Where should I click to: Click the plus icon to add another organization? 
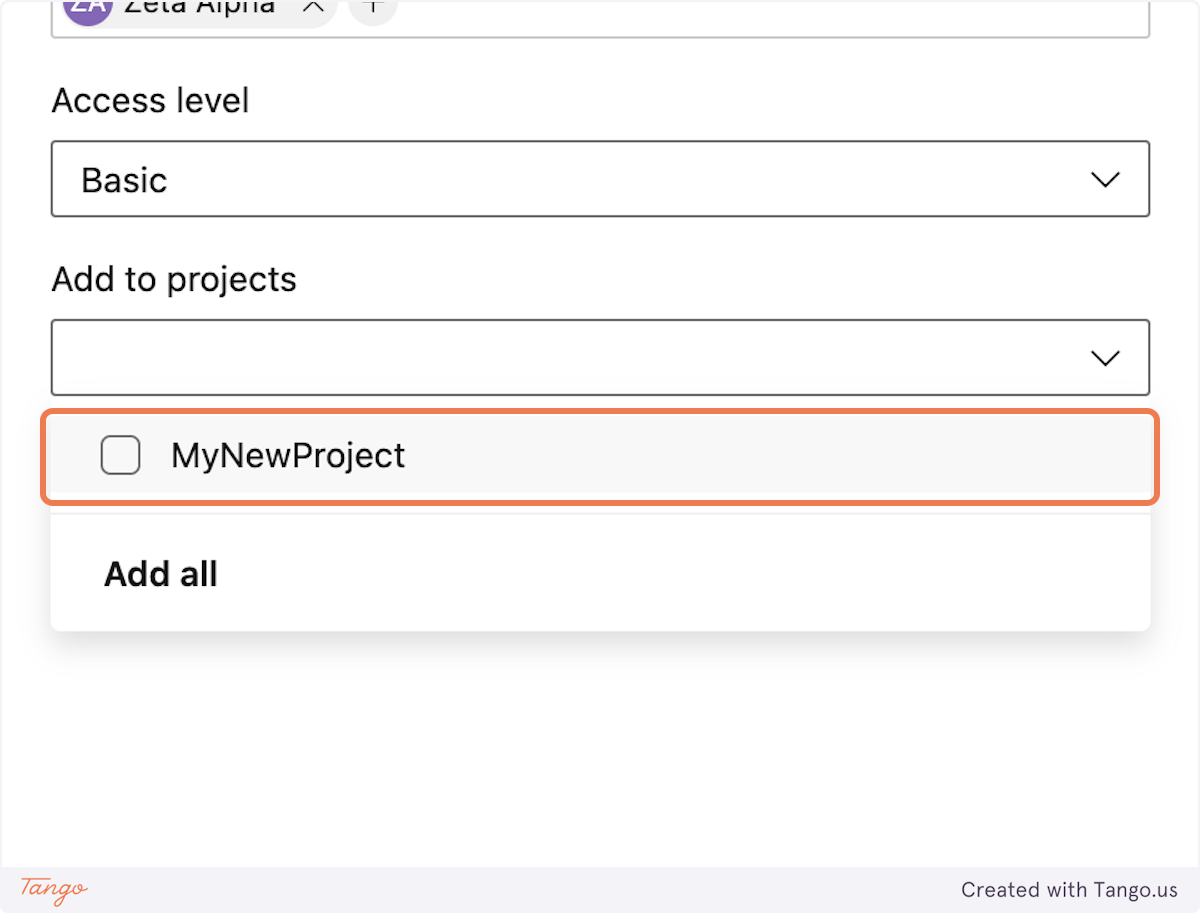point(371,8)
